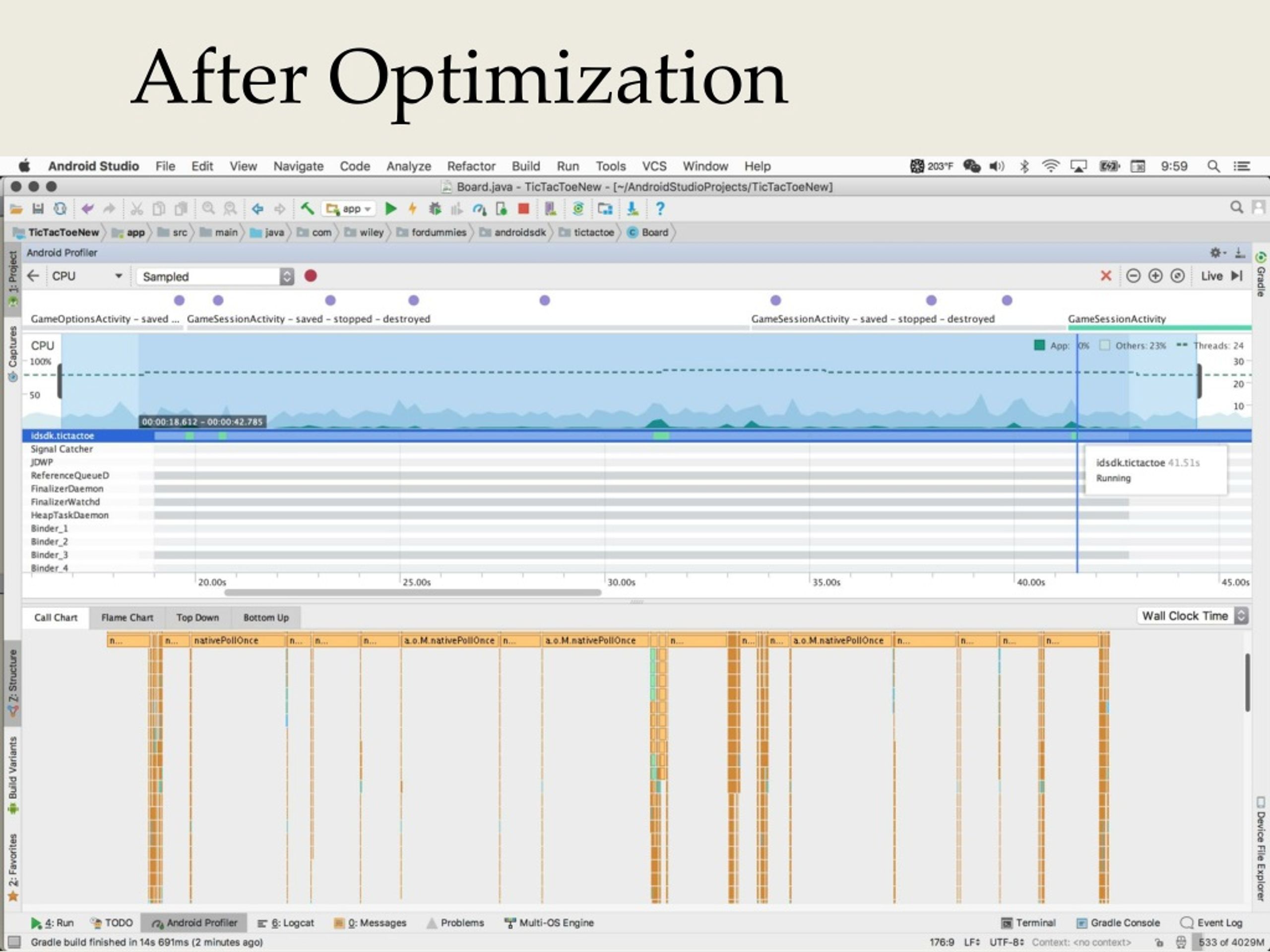Click the Attach debugger to process icon
1270x952 pixels.
501,209
